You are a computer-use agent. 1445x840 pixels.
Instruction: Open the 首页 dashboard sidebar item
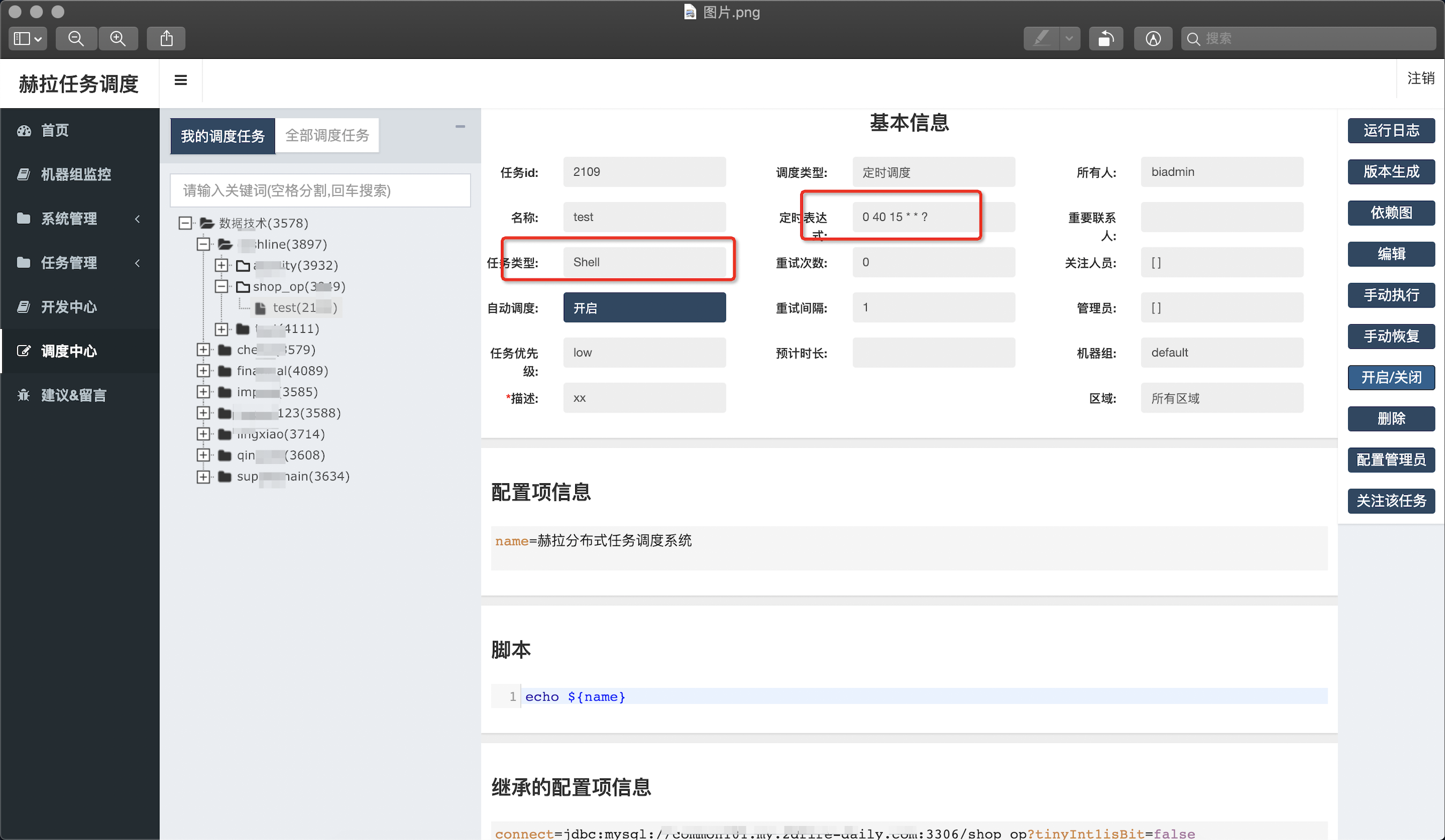55,131
